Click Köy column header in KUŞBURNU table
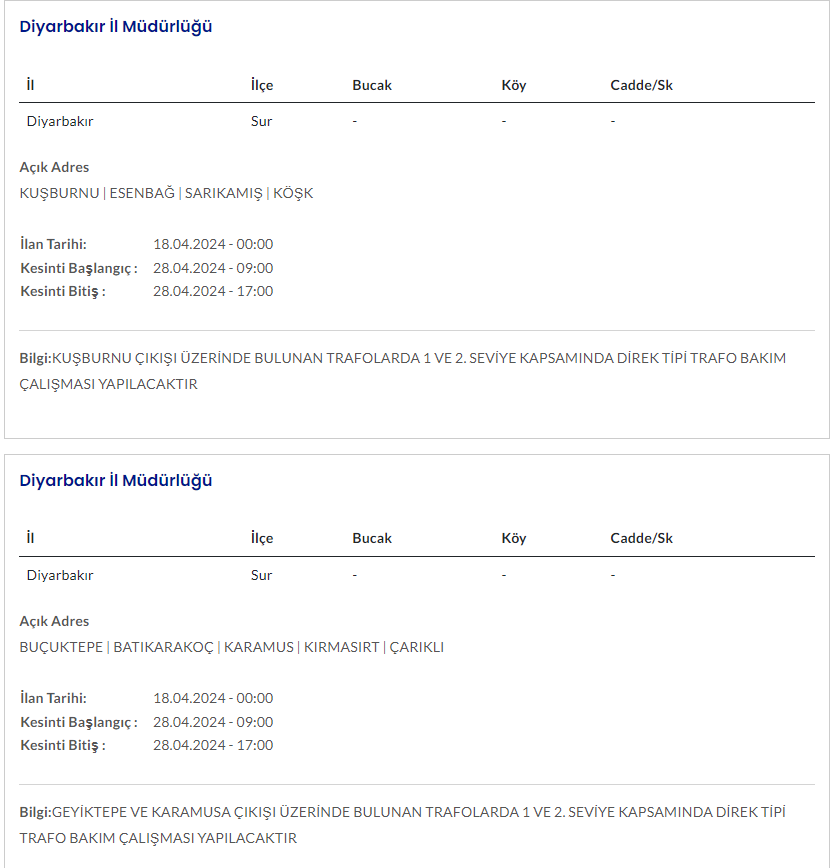The height and width of the screenshot is (868, 830). 513,85
